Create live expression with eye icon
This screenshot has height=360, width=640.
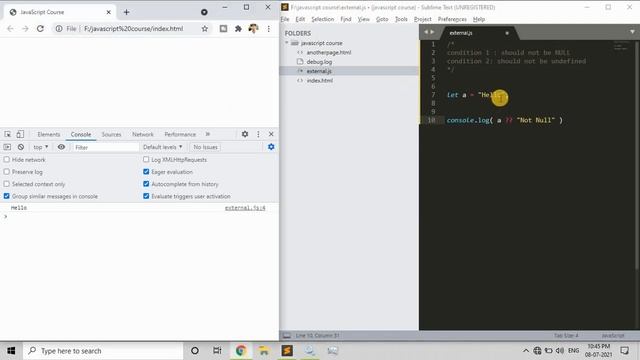pos(61,147)
